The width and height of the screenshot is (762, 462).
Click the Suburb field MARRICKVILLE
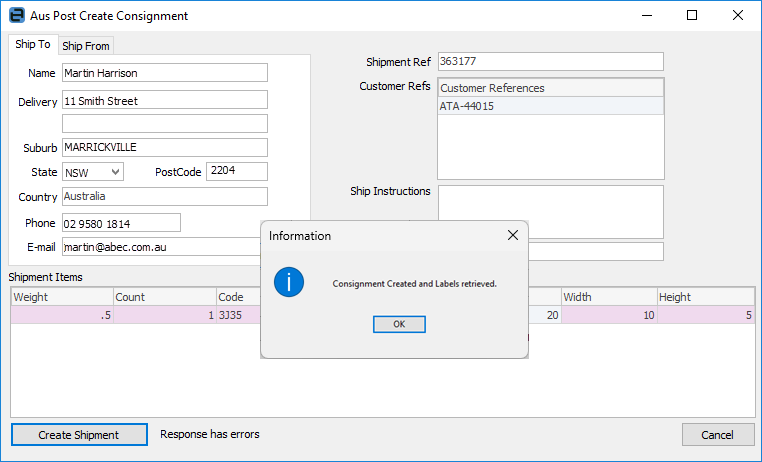[164, 147]
